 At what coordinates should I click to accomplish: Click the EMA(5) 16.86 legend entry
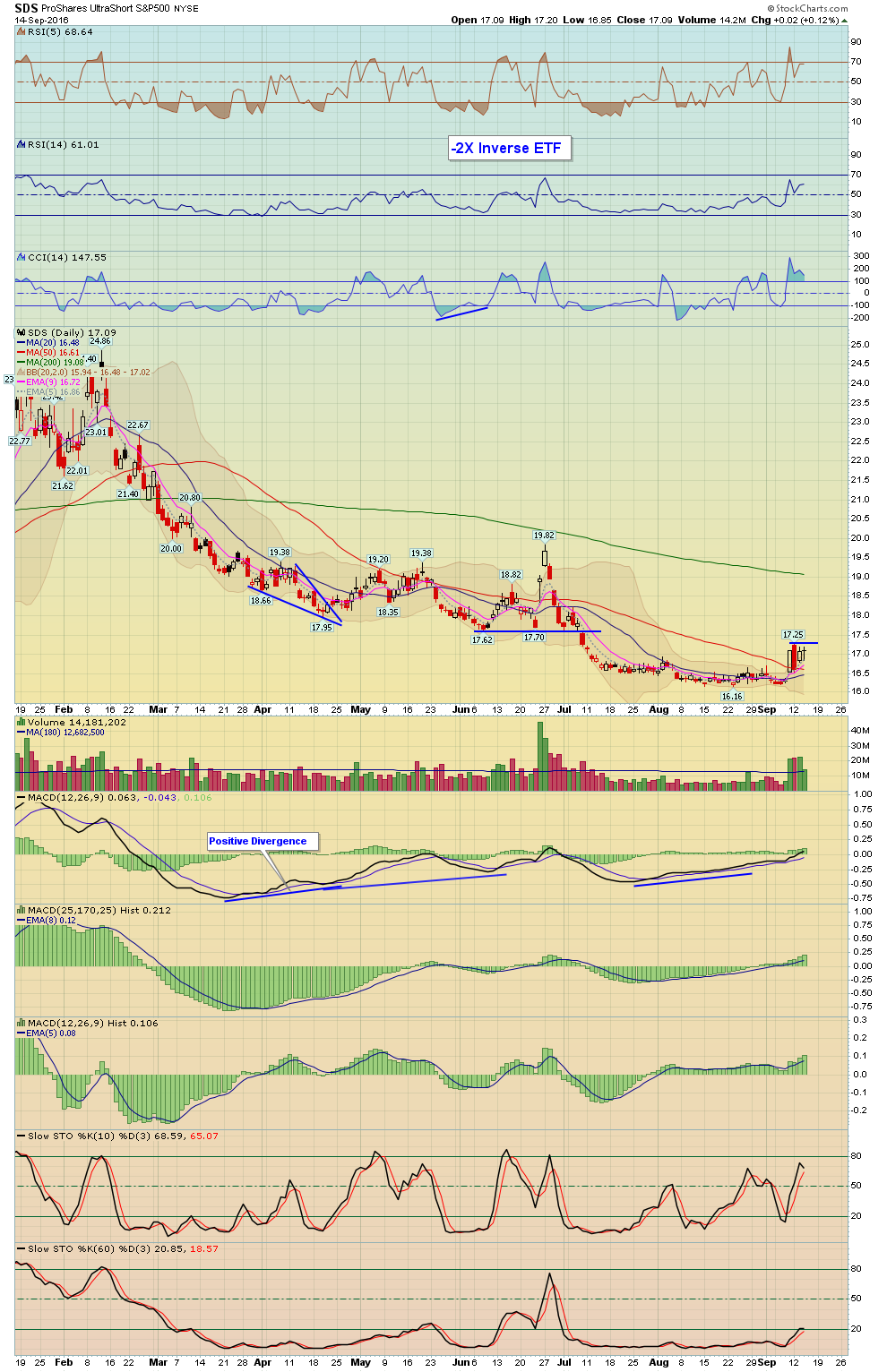click(54, 391)
